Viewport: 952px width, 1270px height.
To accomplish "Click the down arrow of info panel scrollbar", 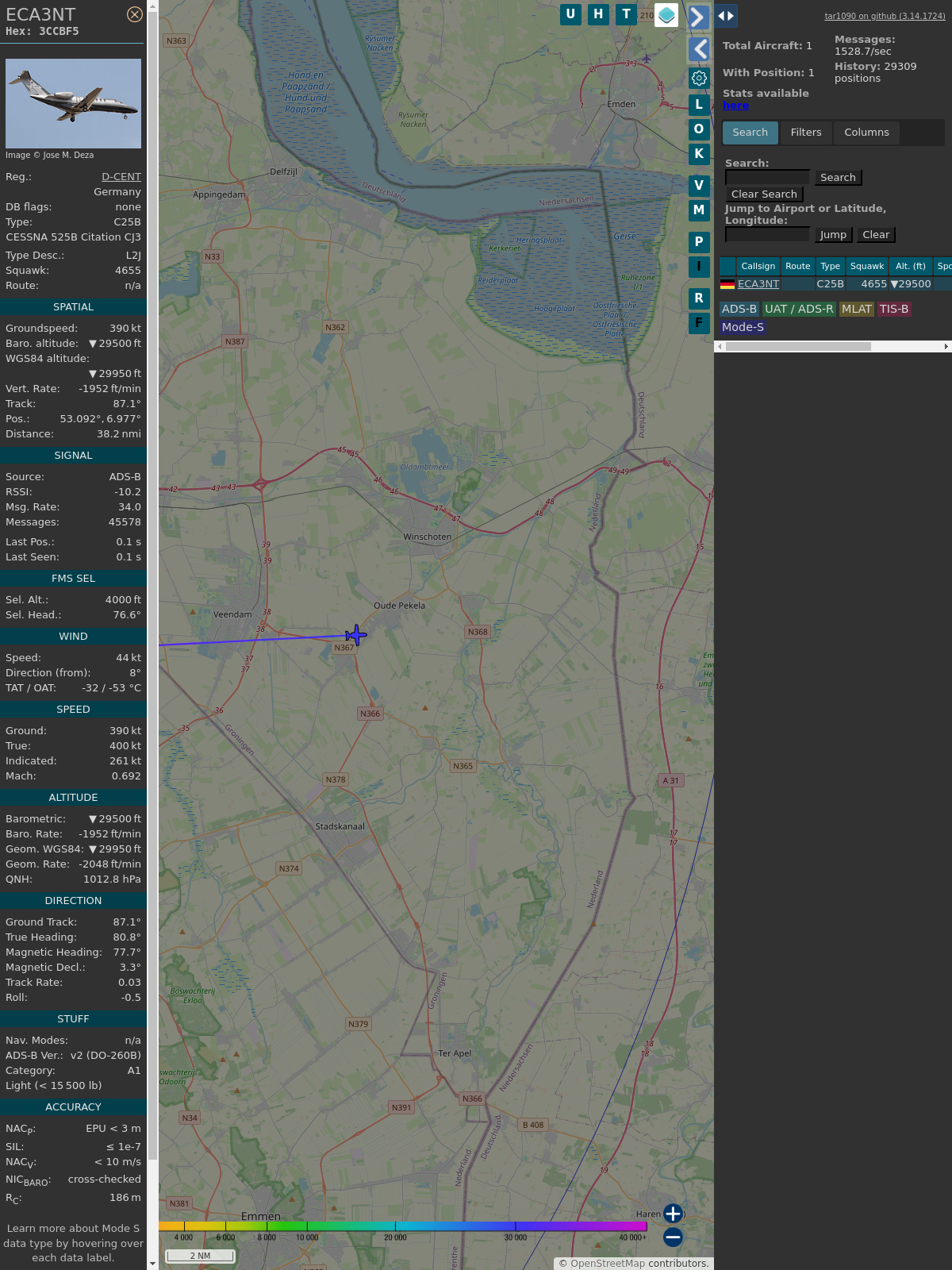I will point(152,1264).
